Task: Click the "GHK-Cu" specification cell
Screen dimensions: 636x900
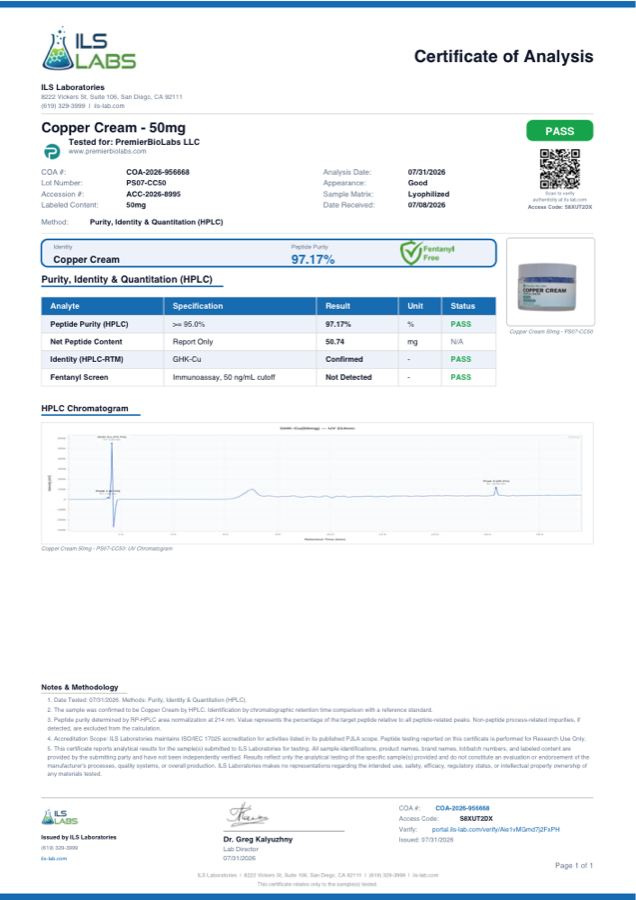Action: (x=186, y=359)
